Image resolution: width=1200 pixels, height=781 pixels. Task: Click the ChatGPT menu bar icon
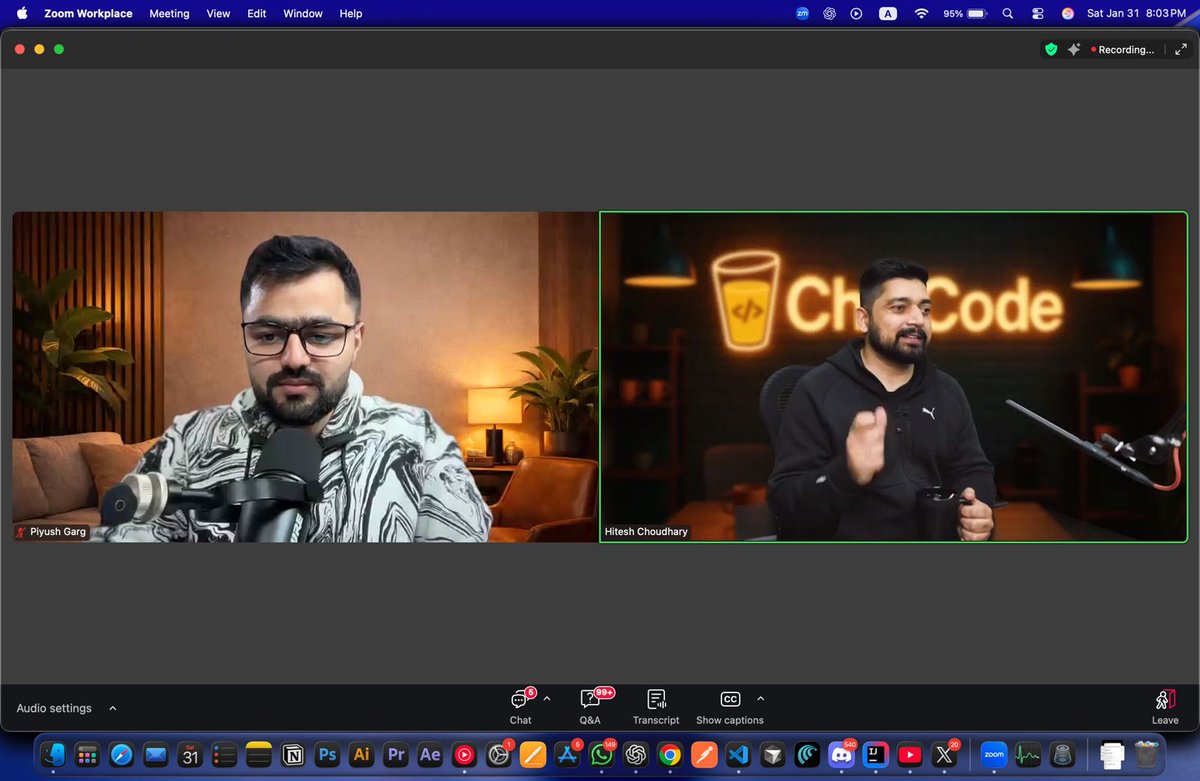[830, 13]
